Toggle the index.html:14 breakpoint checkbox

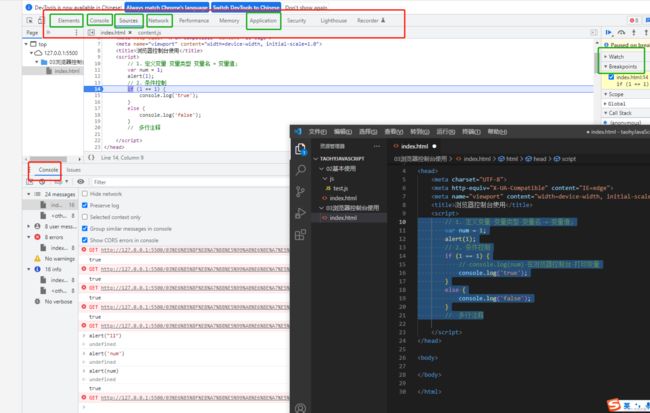(611, 77)
